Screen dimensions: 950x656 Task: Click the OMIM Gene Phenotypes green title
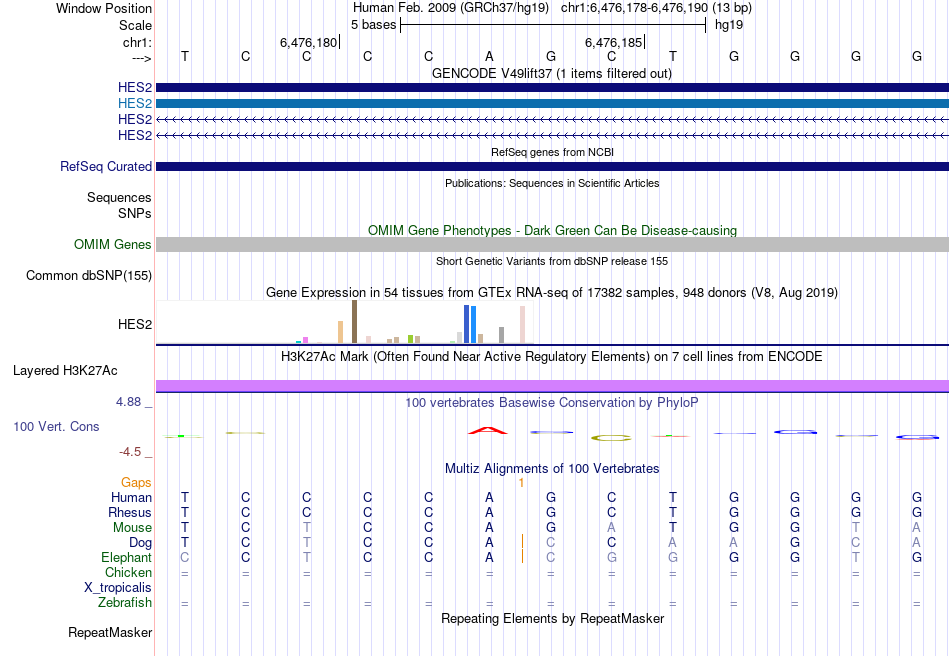coord(552,230)
